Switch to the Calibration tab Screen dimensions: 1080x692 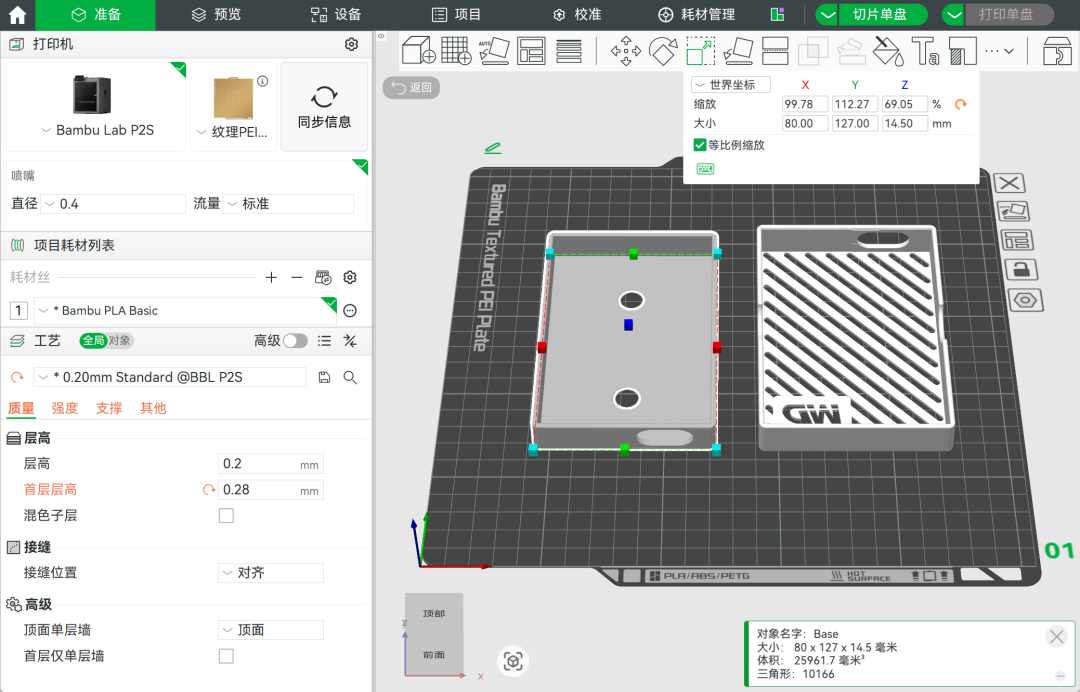(x=577, y=14)
